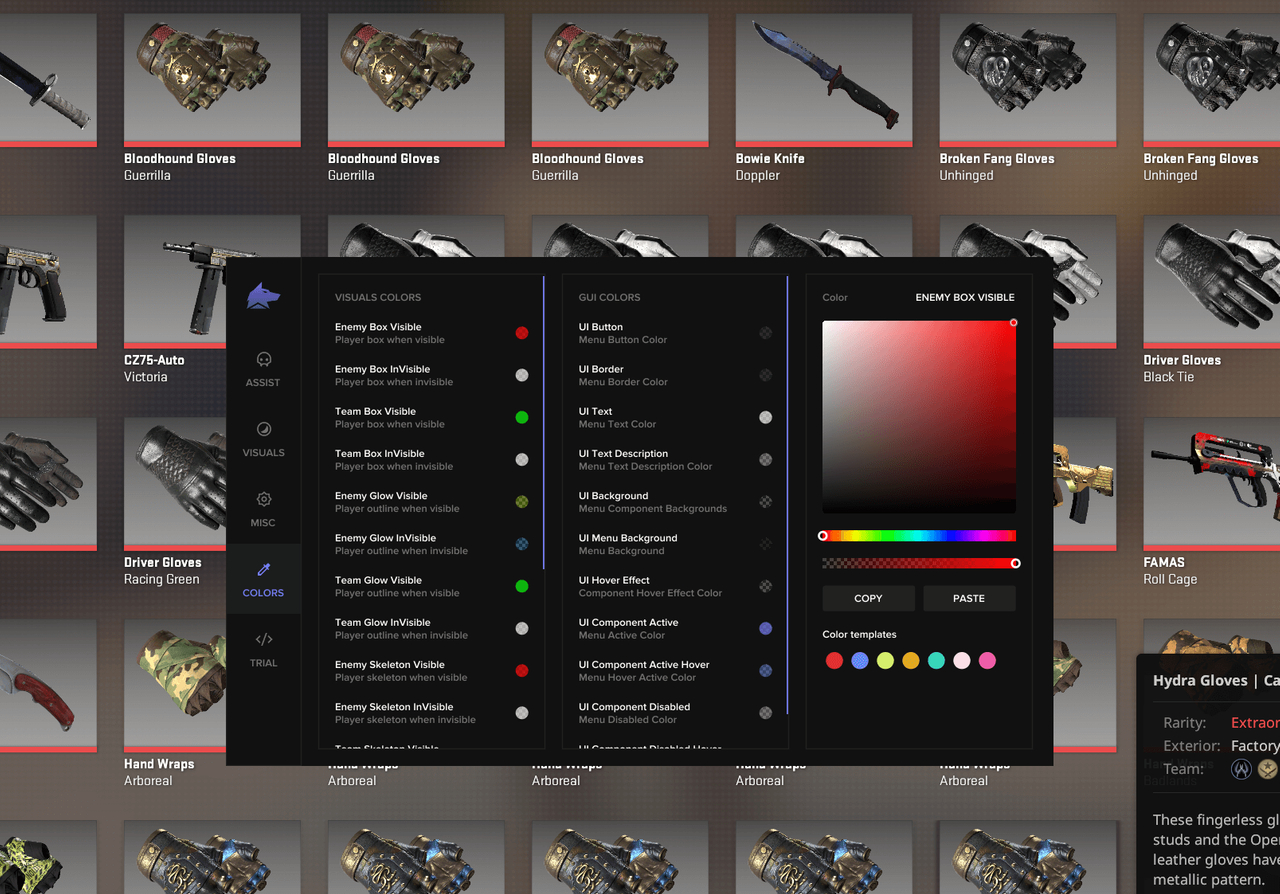Open the ASSIST section from the sidebar
The width and height of the screenshot is (1280, 894).
click(x=263, y=371)
